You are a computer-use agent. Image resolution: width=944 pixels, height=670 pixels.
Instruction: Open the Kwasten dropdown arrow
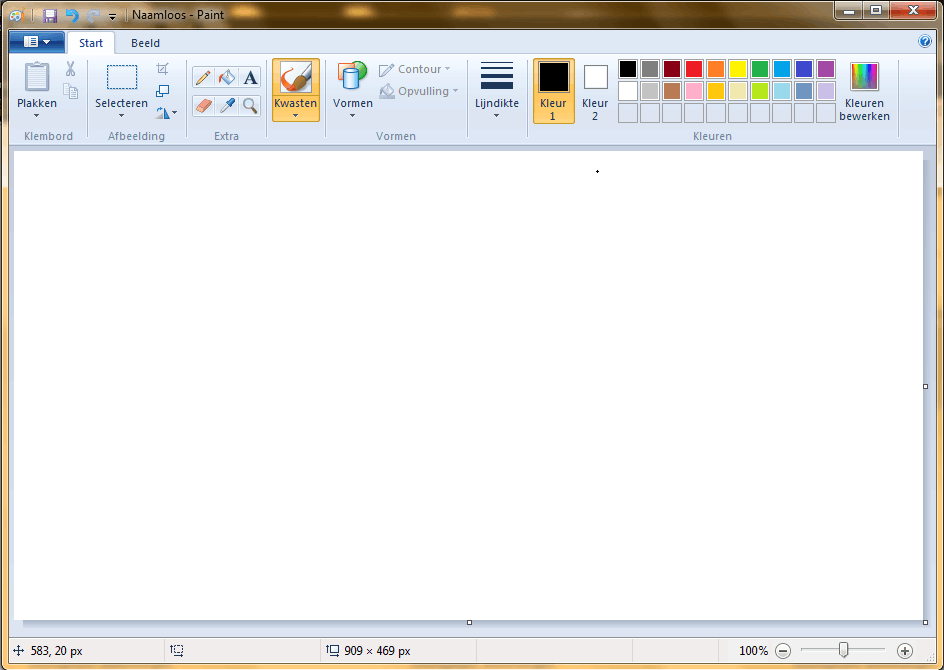point(296,116)
